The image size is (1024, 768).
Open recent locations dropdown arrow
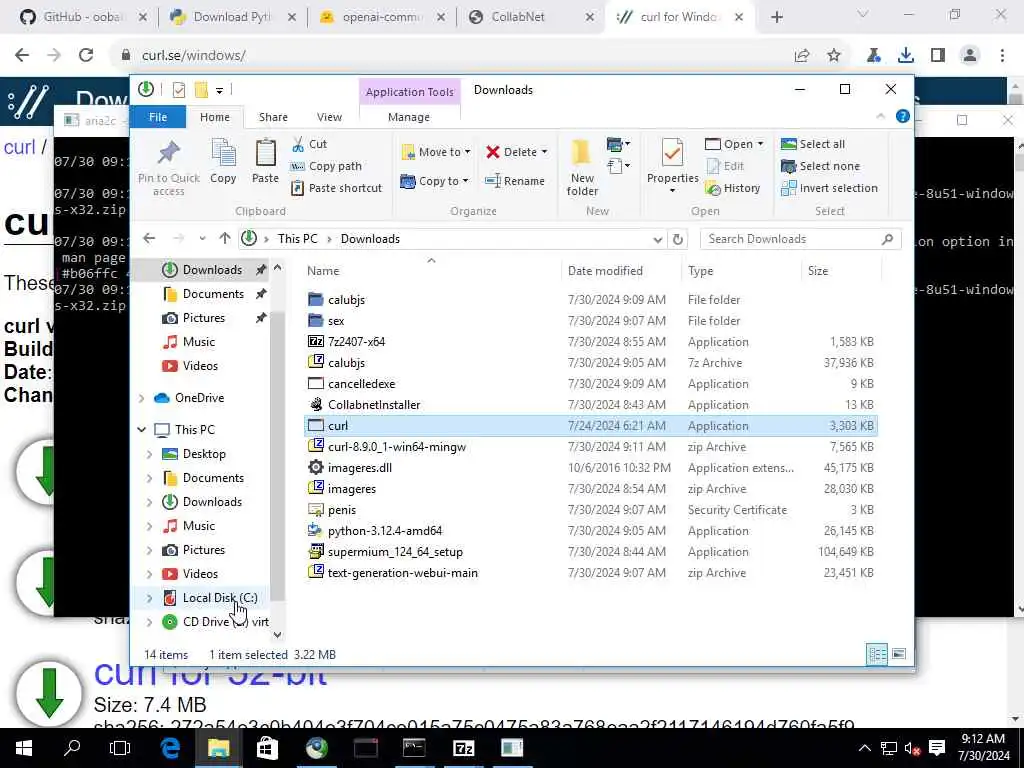point(202,239)
